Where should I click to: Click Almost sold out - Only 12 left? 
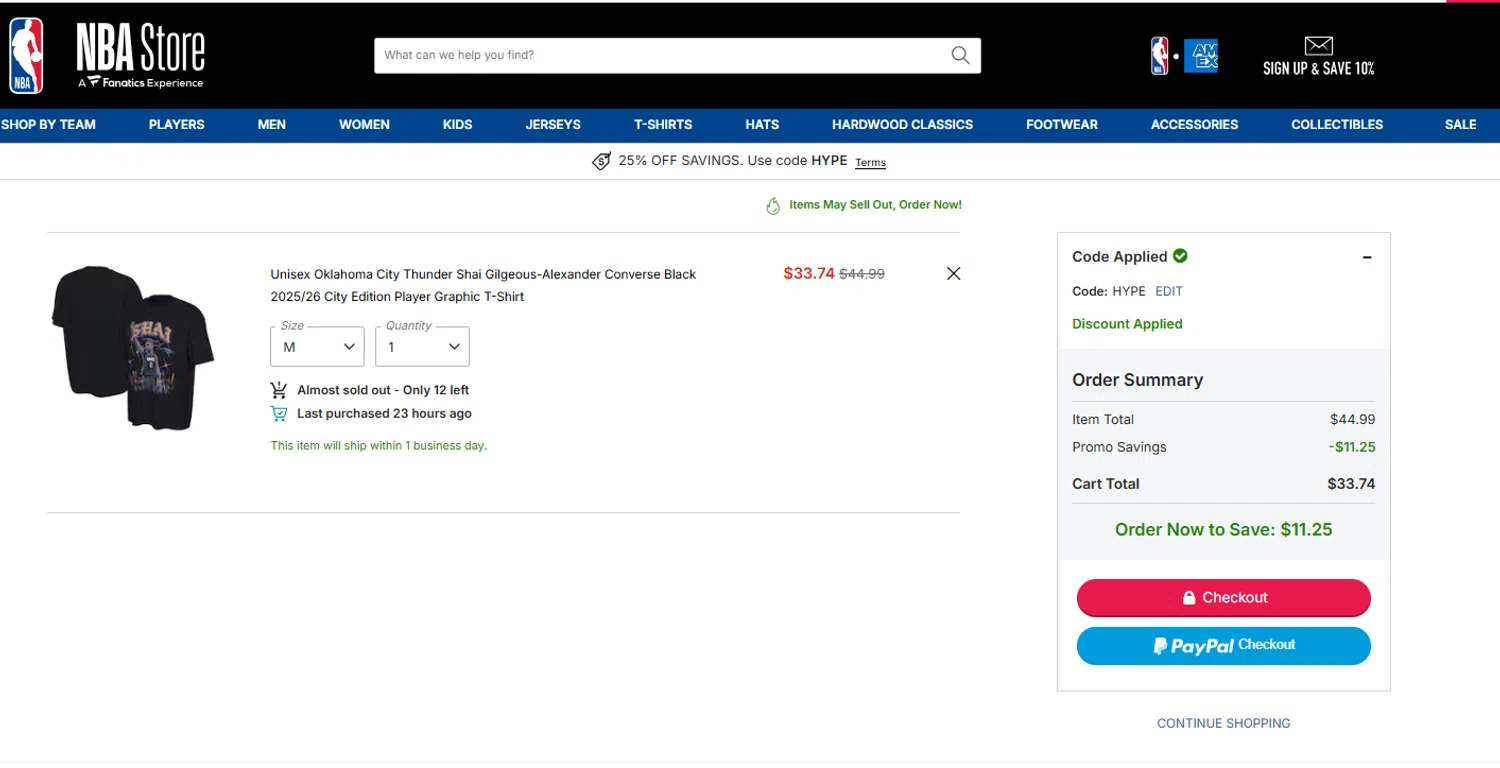pyautogui.click(x=383, y=390)
